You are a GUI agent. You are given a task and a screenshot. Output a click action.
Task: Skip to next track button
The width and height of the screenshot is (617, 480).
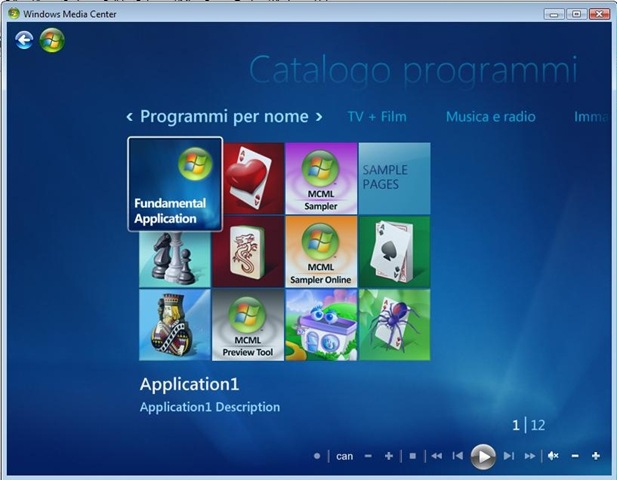click(509, 456)
